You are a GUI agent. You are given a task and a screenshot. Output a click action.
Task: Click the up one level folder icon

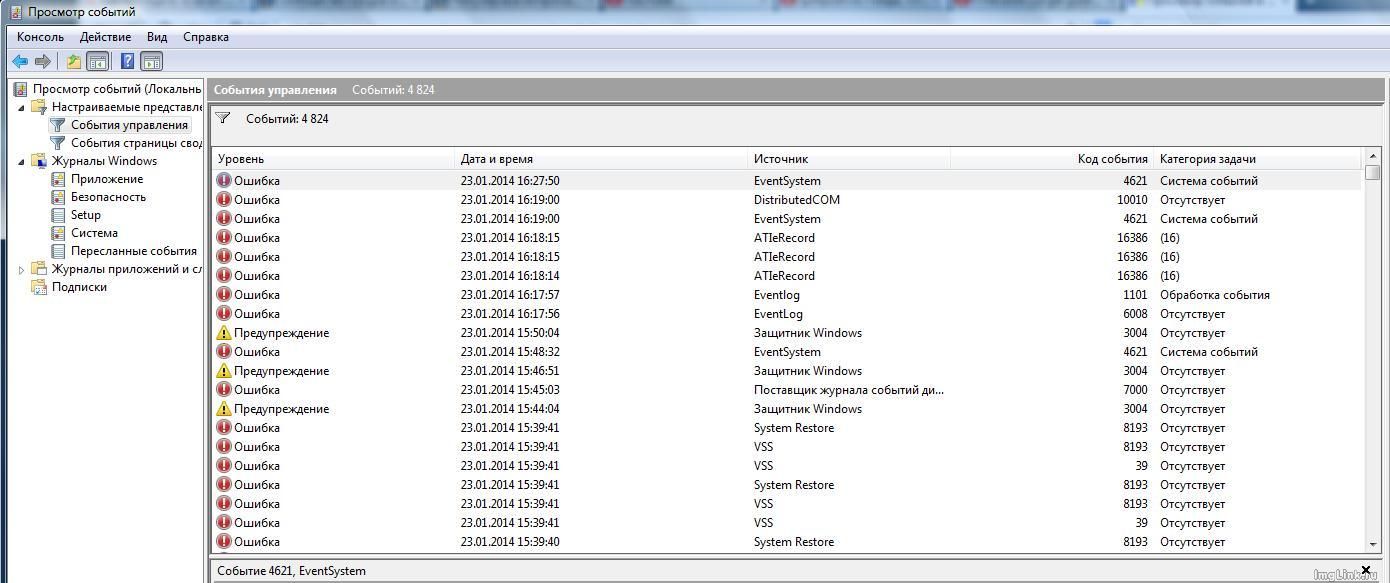pyautogui.click(x=74, y=61)
